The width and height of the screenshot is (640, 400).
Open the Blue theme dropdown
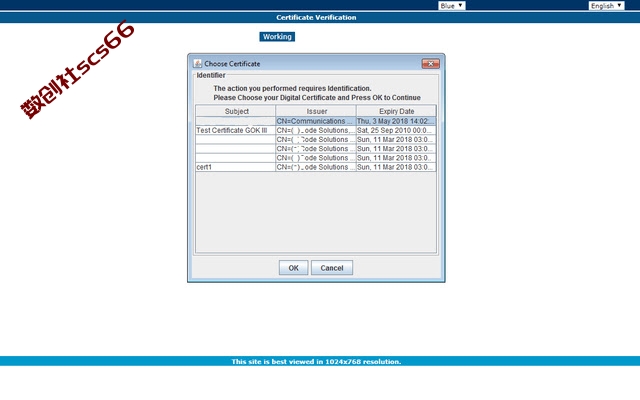(452, 5)
